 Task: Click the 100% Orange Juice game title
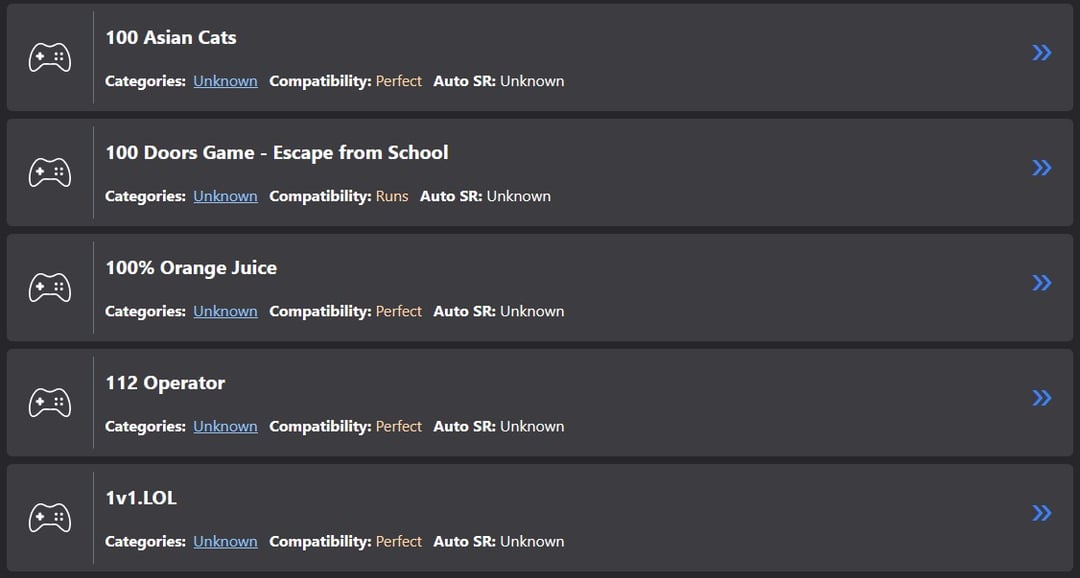point(191,268)
